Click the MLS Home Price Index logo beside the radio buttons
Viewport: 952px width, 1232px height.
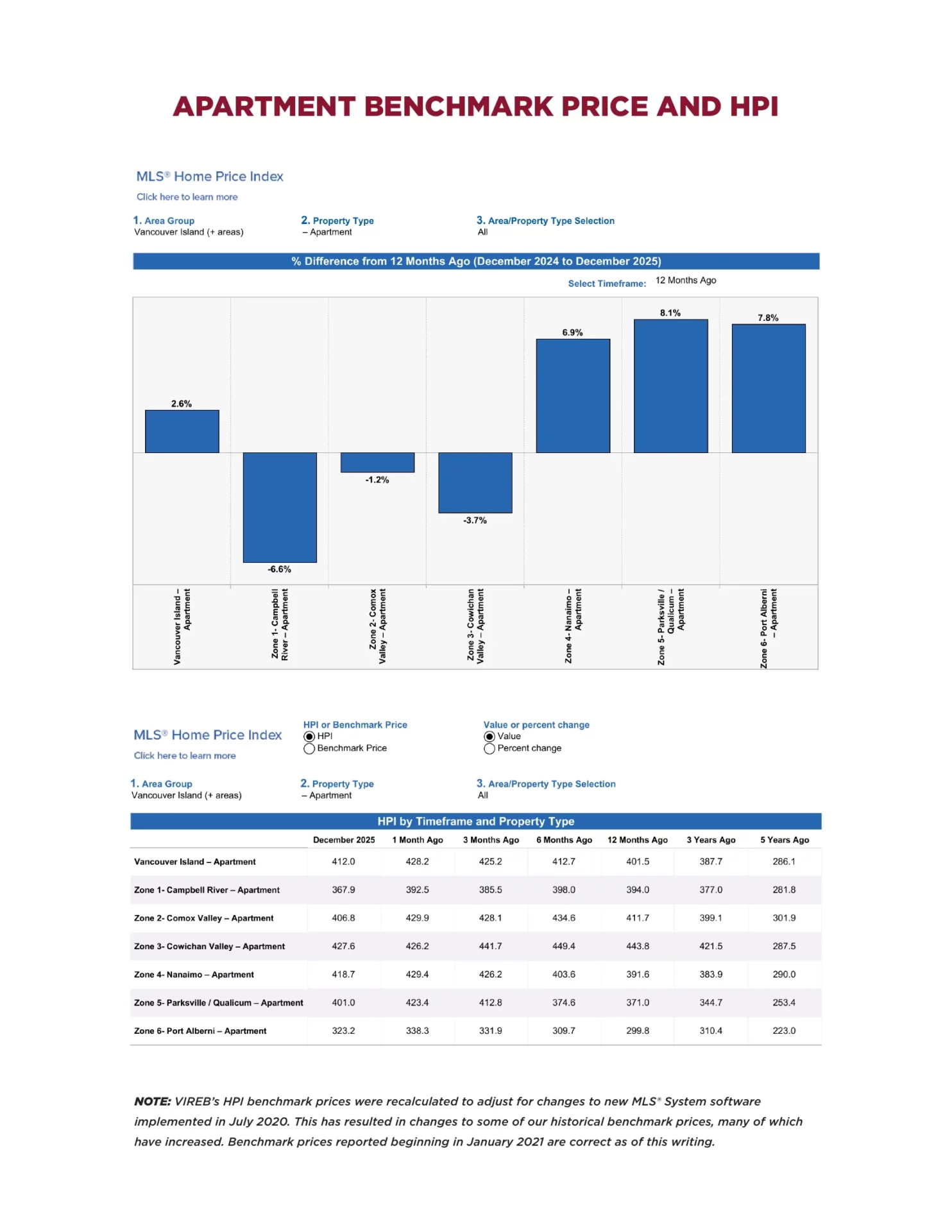pos(207,735)
